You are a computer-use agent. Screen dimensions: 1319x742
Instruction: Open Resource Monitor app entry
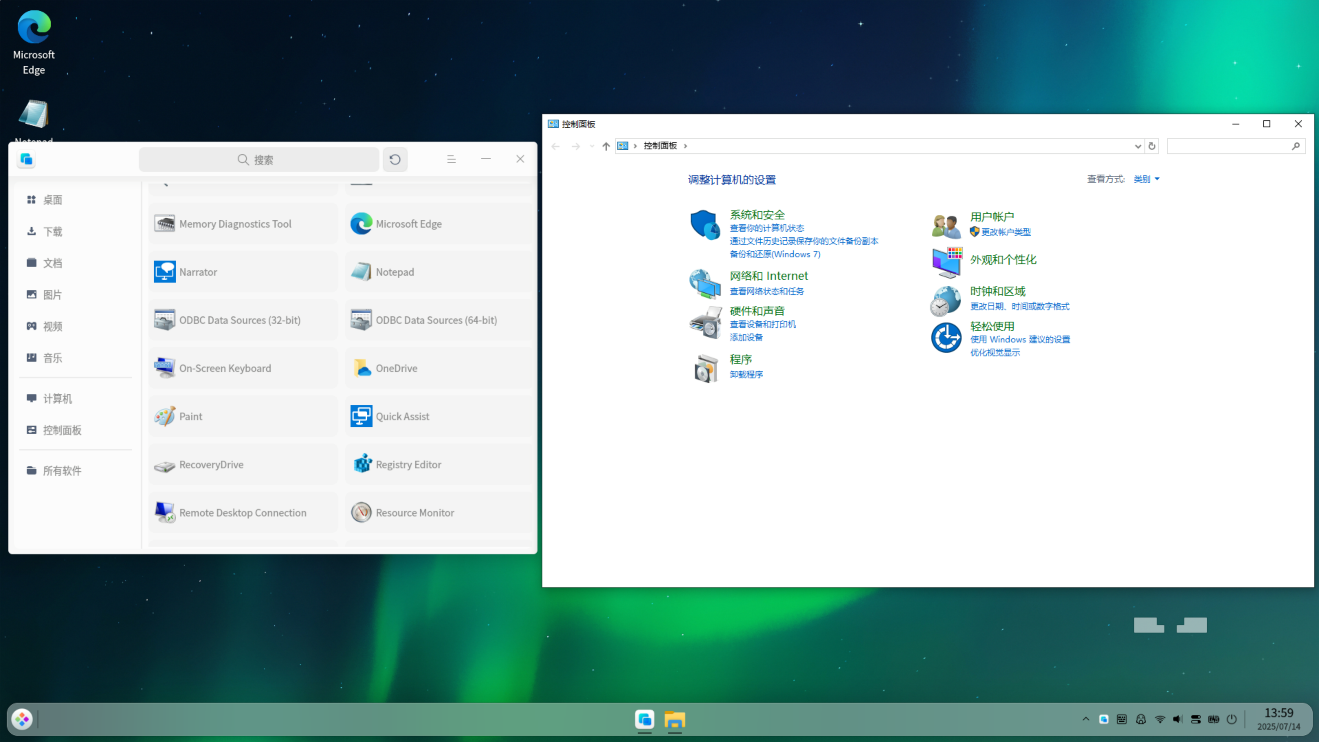[x=414, y=513]
